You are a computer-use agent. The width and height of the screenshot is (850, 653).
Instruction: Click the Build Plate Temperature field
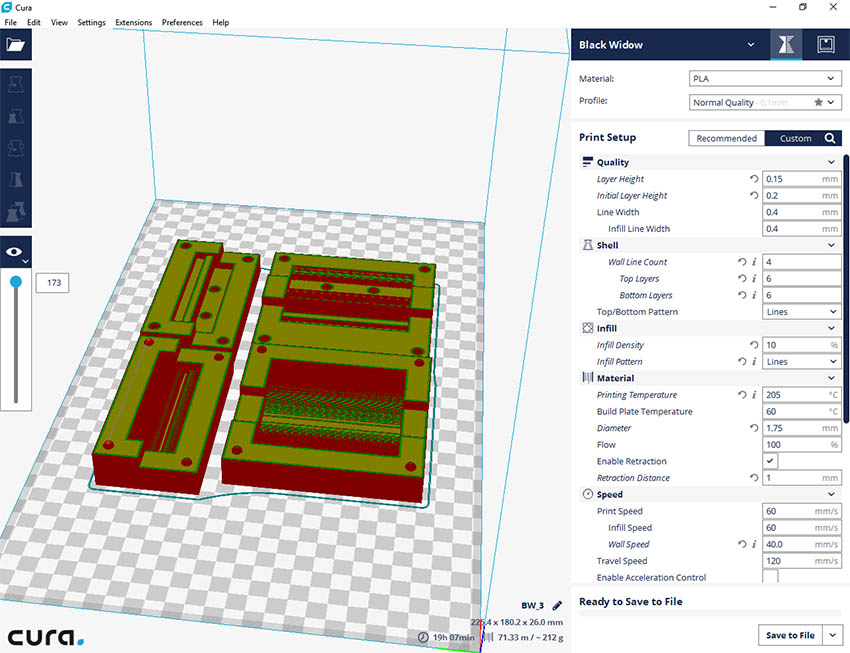click(802, 411)
